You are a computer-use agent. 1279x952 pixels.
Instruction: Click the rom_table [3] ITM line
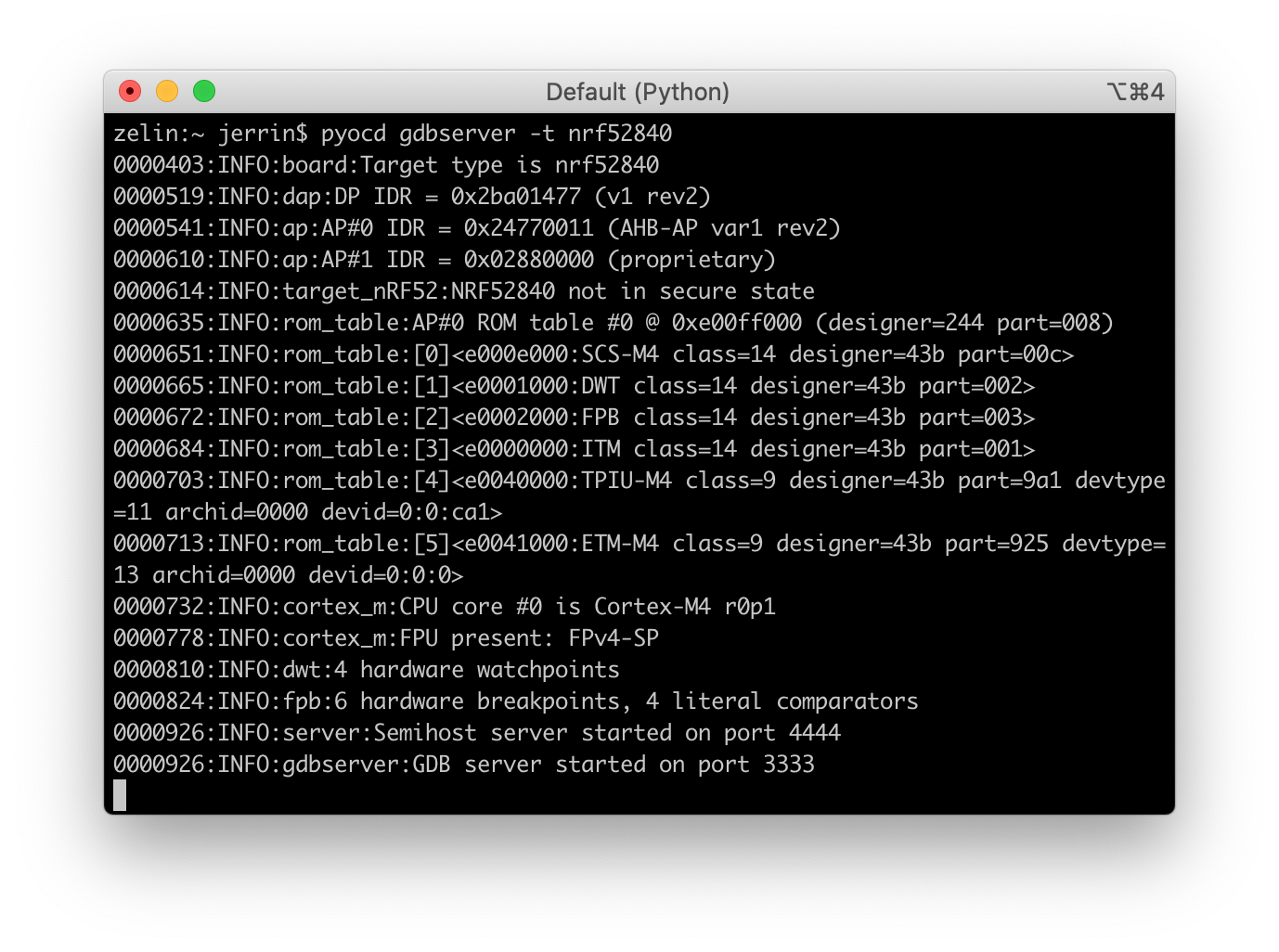point(575,449)
